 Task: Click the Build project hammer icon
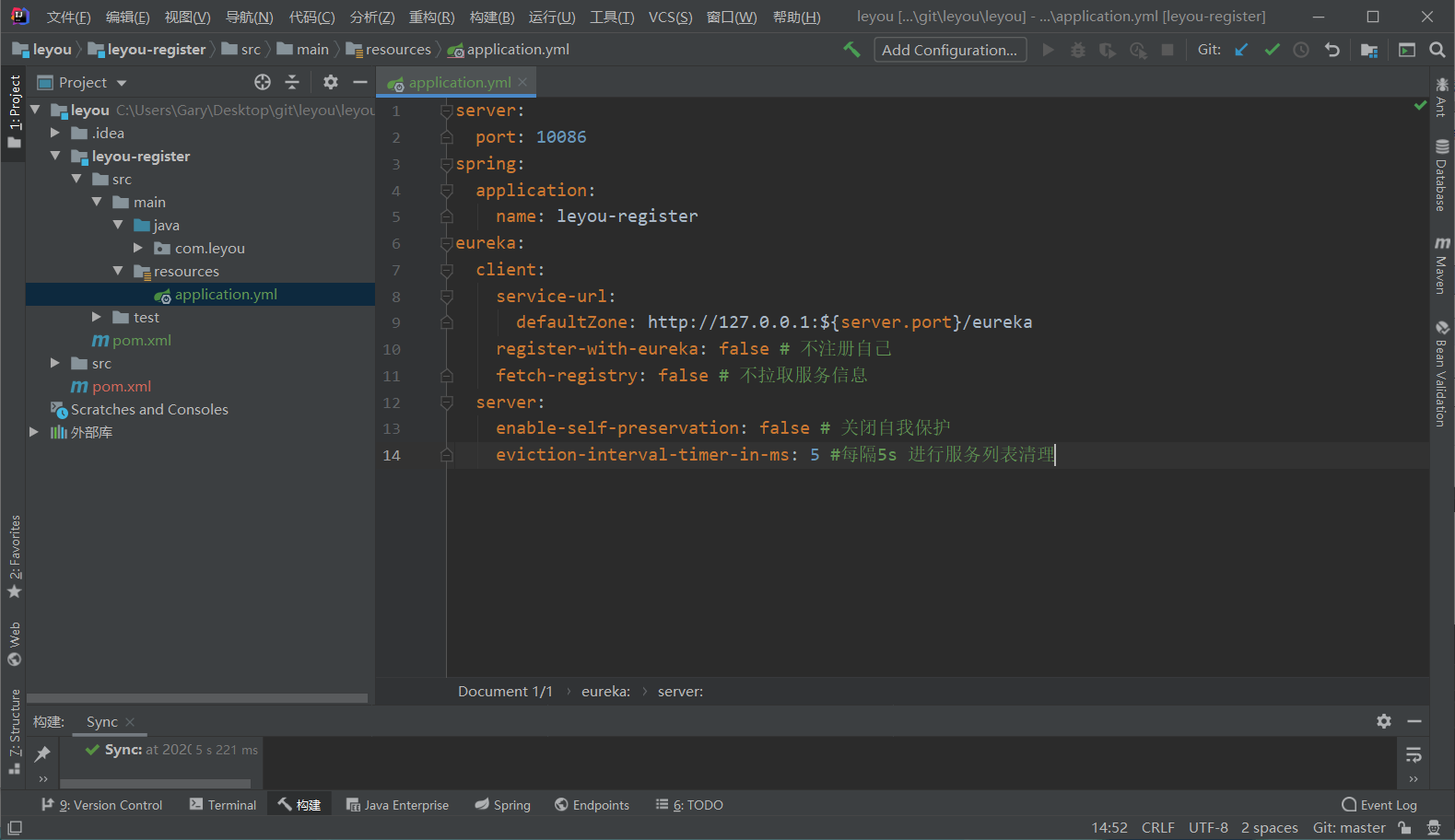pos(851,50)
